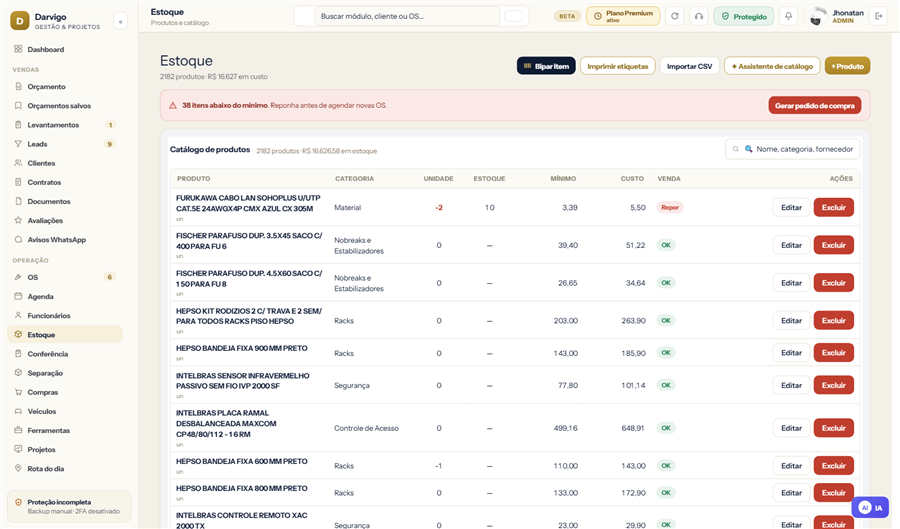Click the headset support icon
900x529 pixels.
(x=699, y=16)
